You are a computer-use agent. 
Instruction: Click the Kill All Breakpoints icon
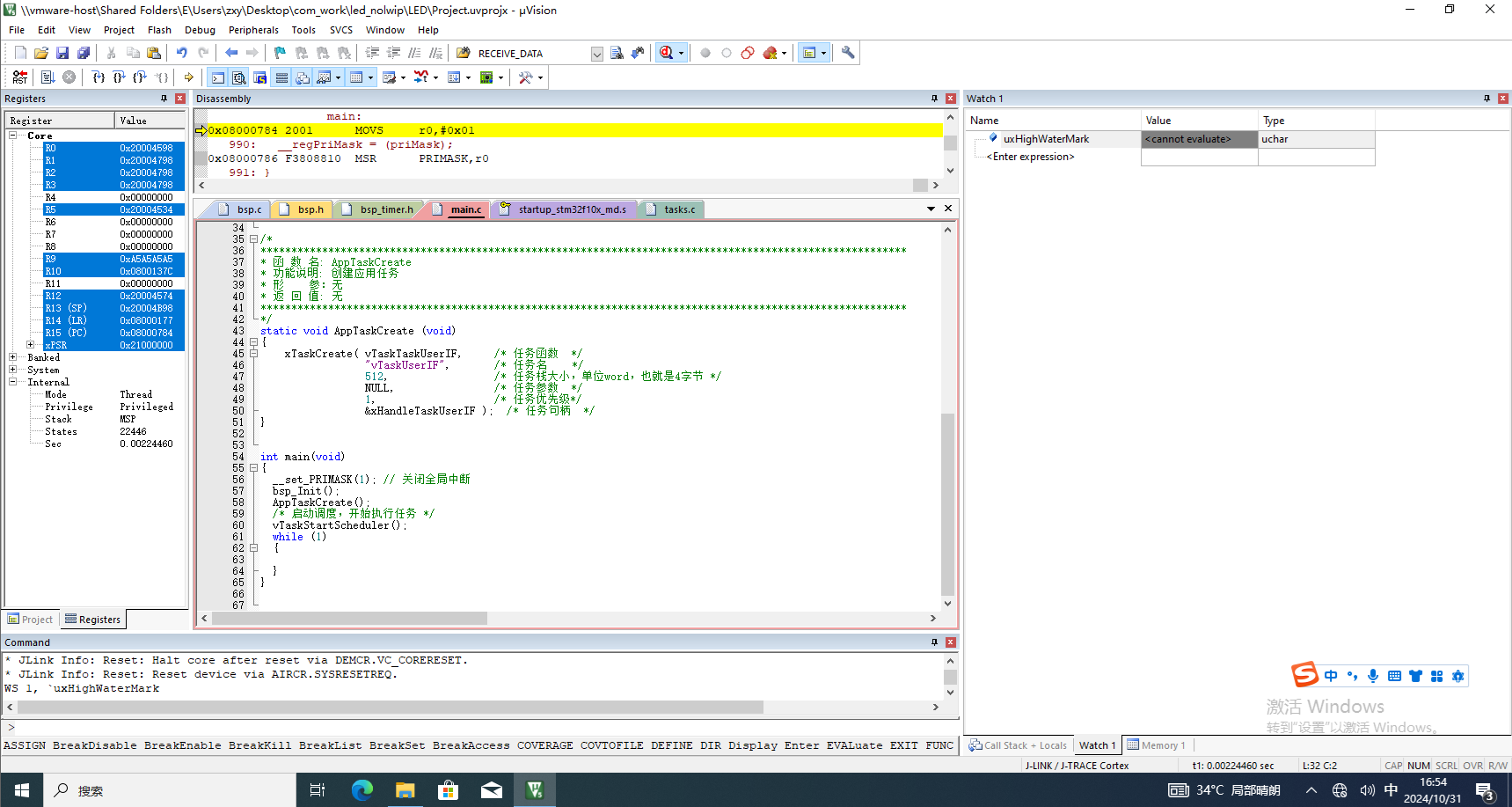771,53
